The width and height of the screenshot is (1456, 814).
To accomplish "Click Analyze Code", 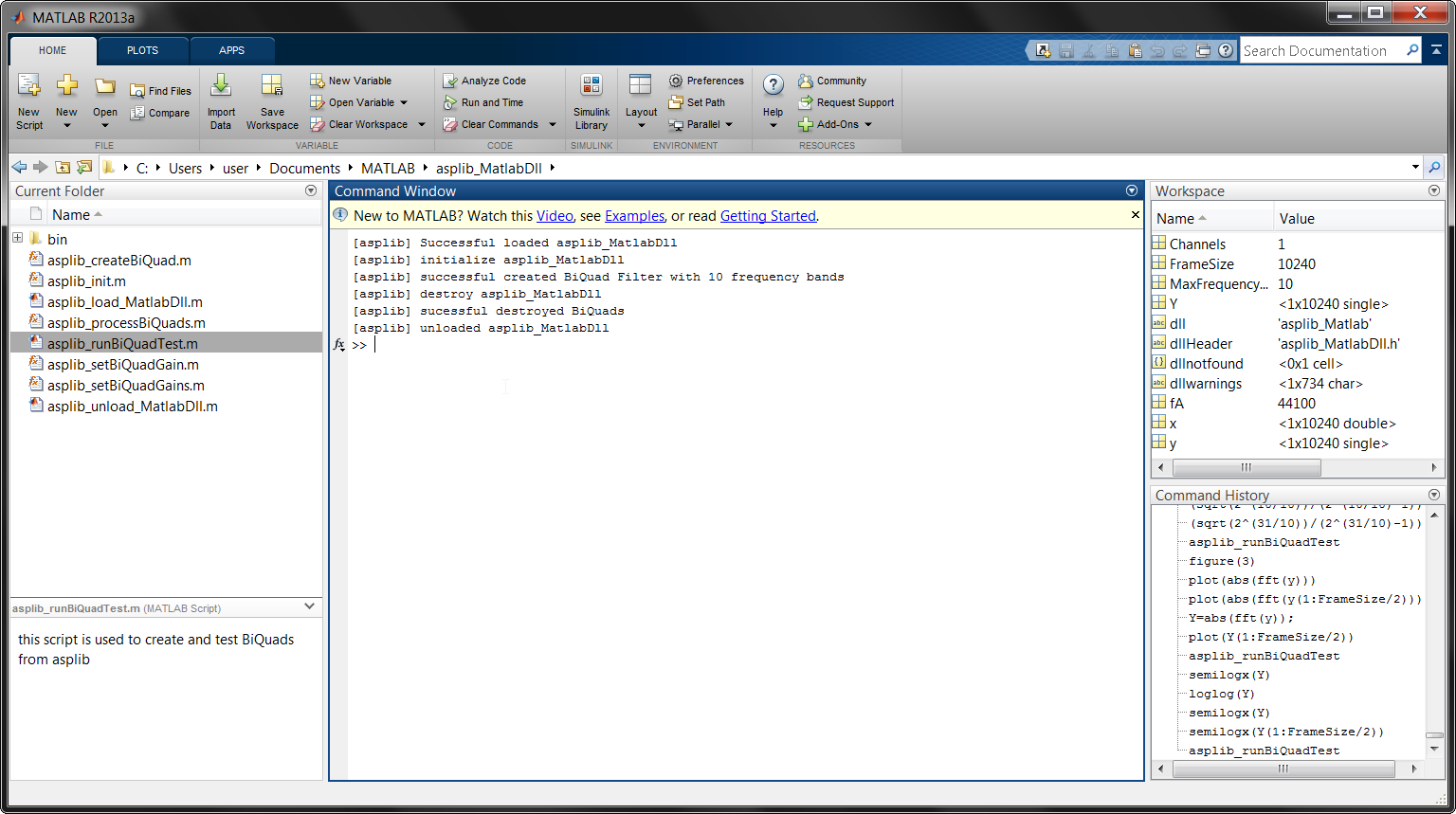I will point(484,81).
